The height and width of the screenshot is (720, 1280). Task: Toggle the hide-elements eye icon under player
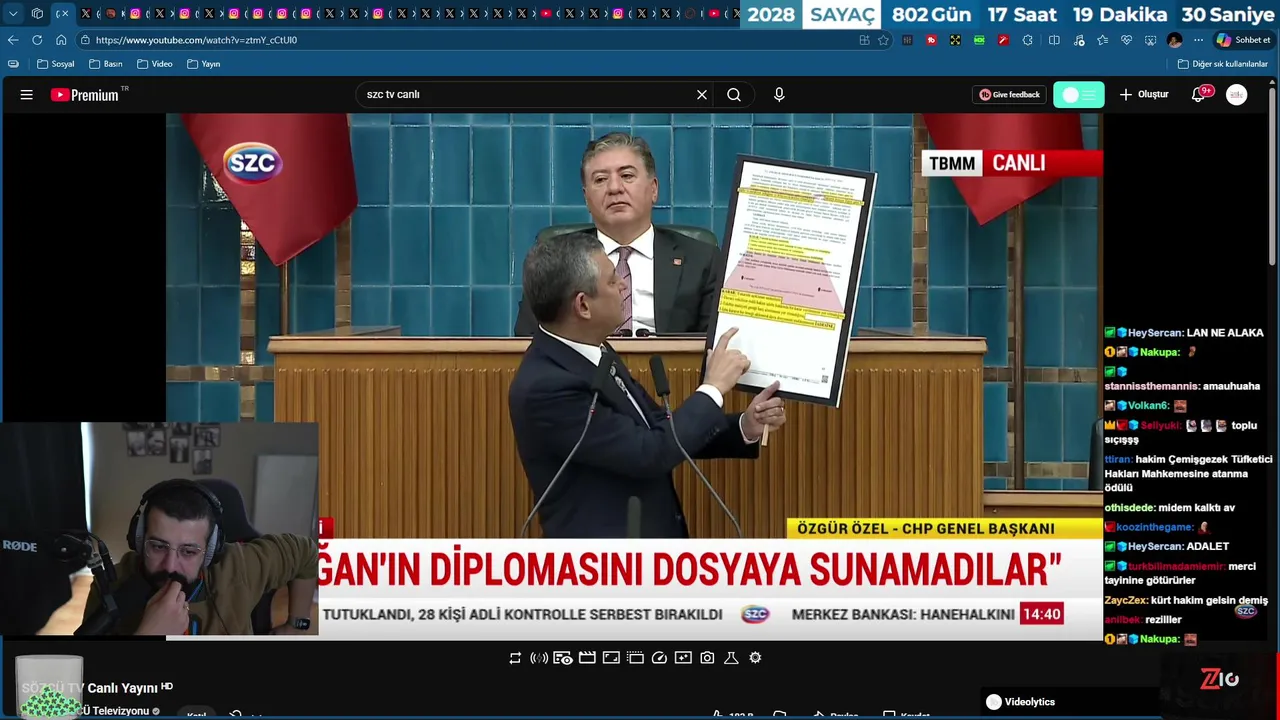click(563, 658)
